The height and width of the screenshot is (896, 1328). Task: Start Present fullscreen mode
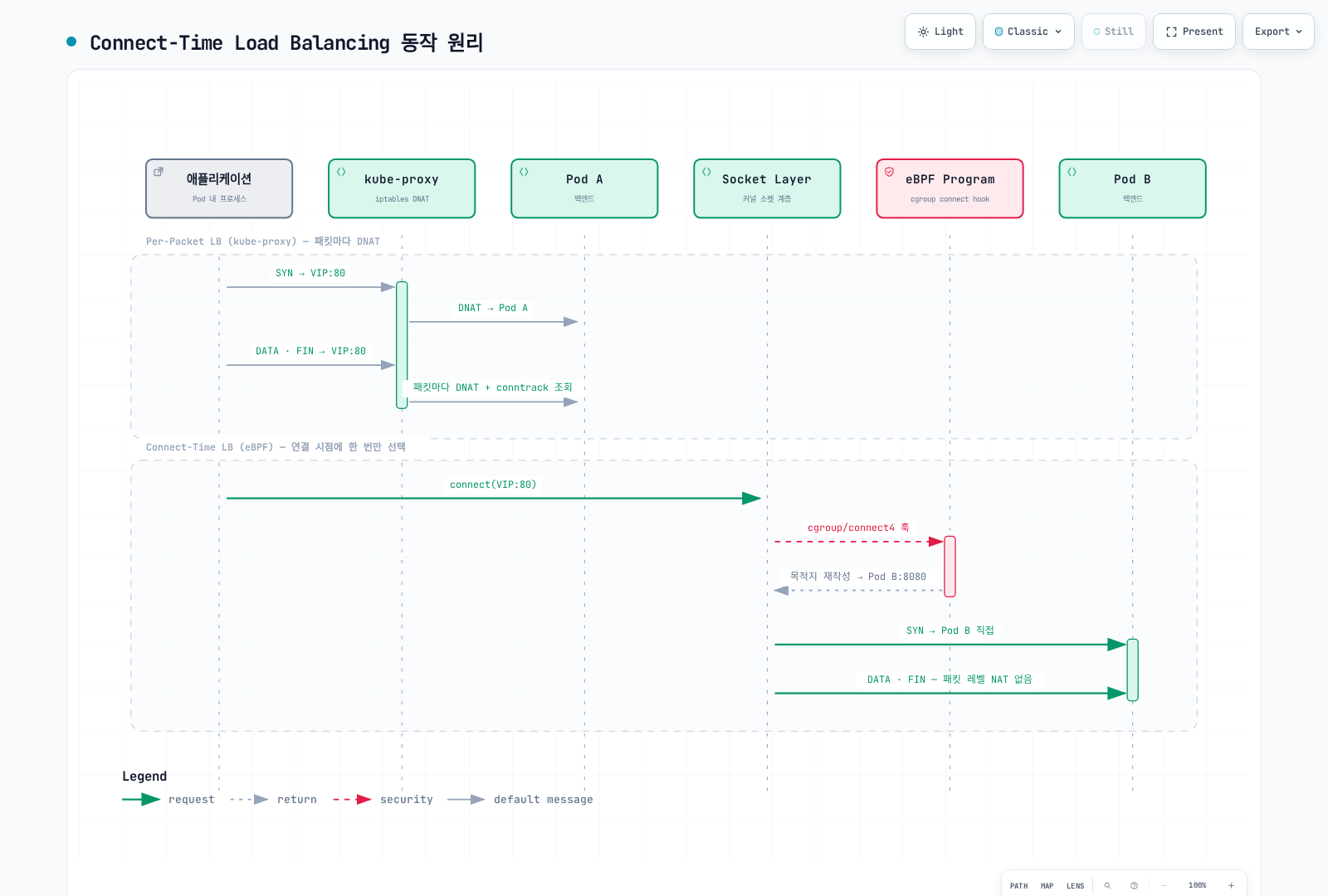coord(1194,32)
